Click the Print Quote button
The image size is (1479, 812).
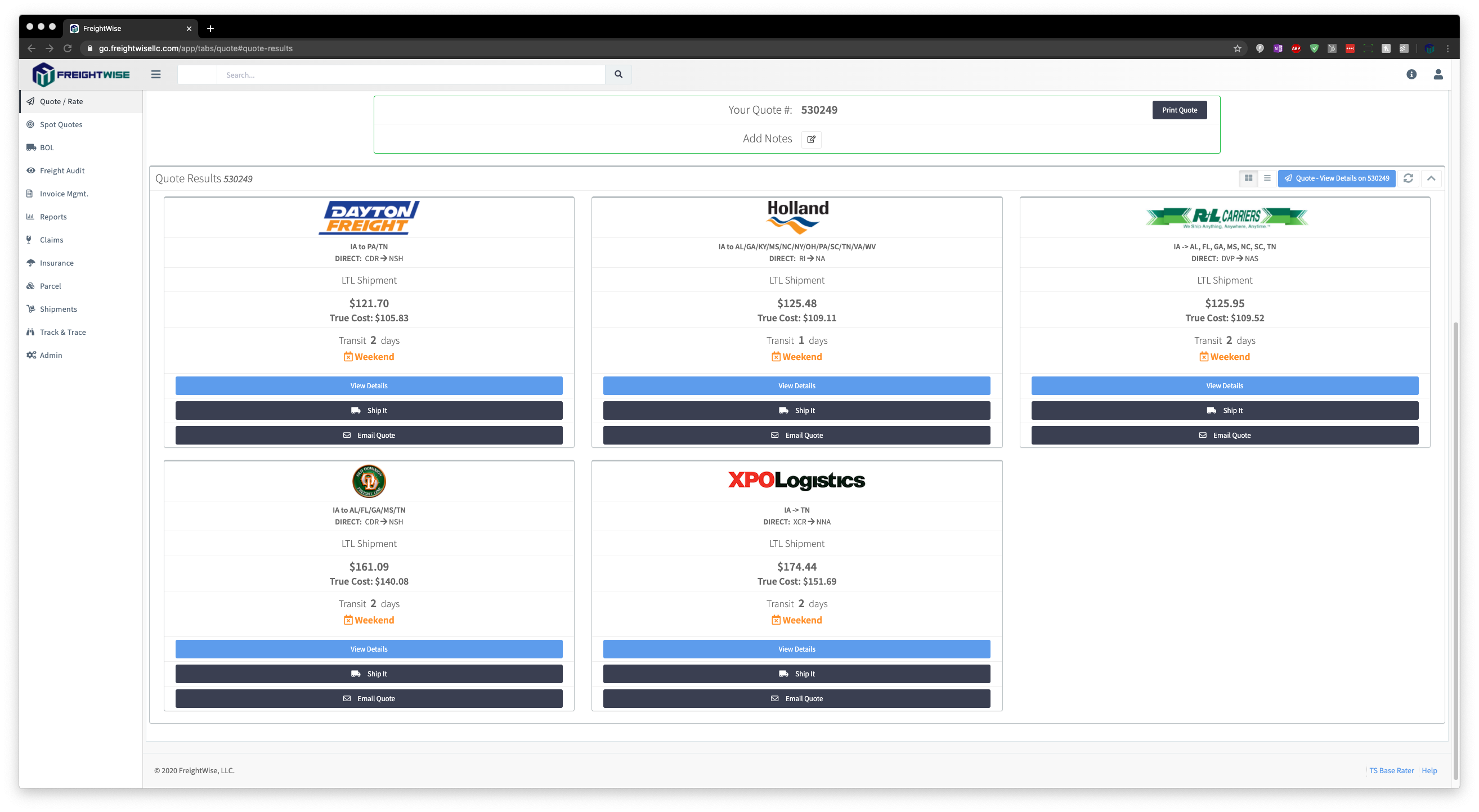(x=1179, y=110)
